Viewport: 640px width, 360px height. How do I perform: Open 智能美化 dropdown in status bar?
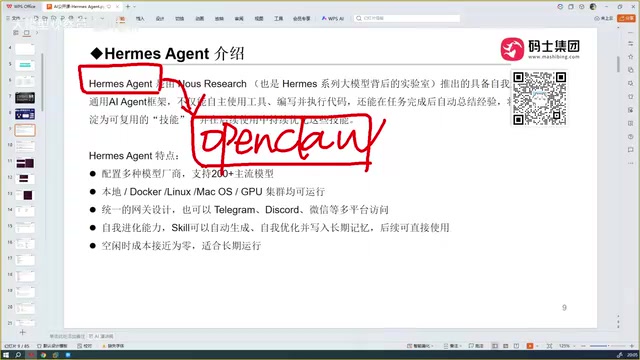click(x=420, y=346)
